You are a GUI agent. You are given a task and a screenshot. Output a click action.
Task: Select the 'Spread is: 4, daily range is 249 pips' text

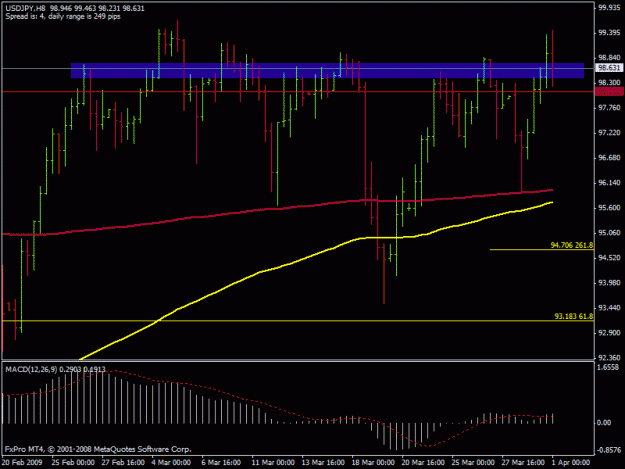63,16
